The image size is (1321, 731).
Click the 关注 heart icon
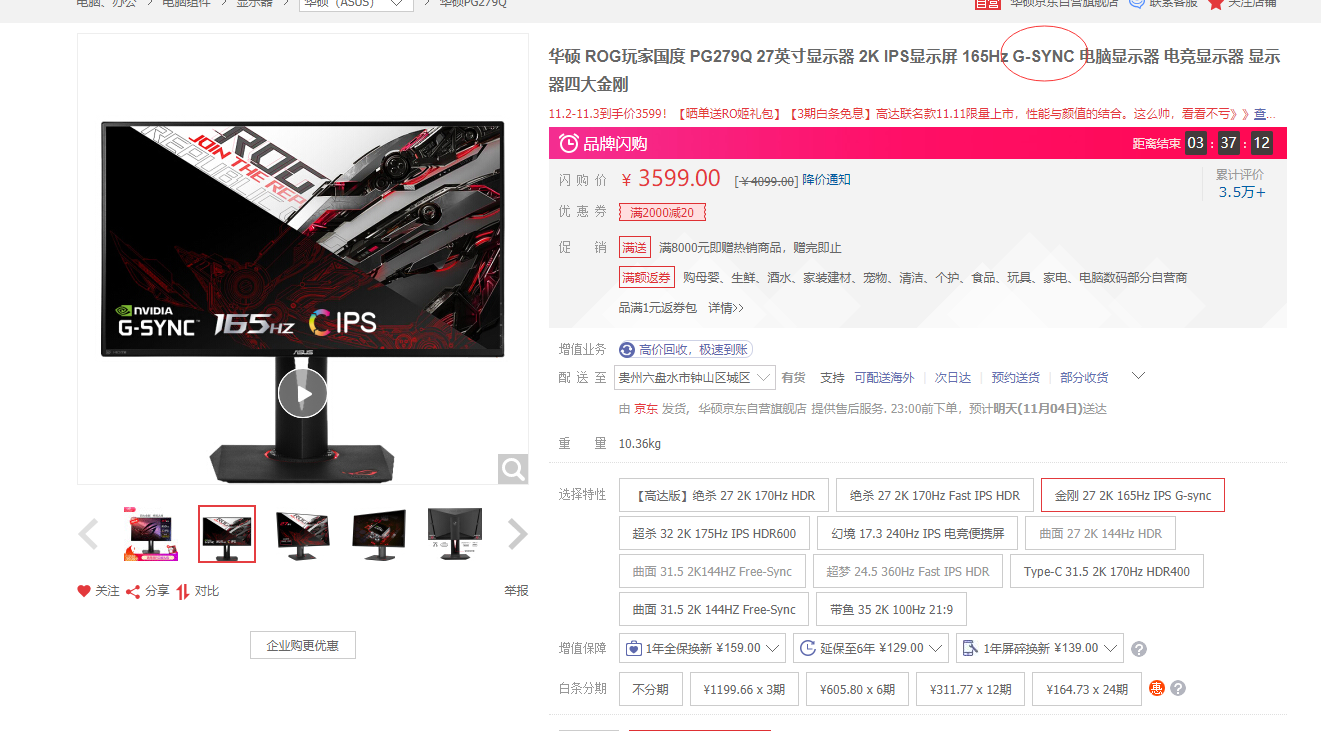coord(84,591)
